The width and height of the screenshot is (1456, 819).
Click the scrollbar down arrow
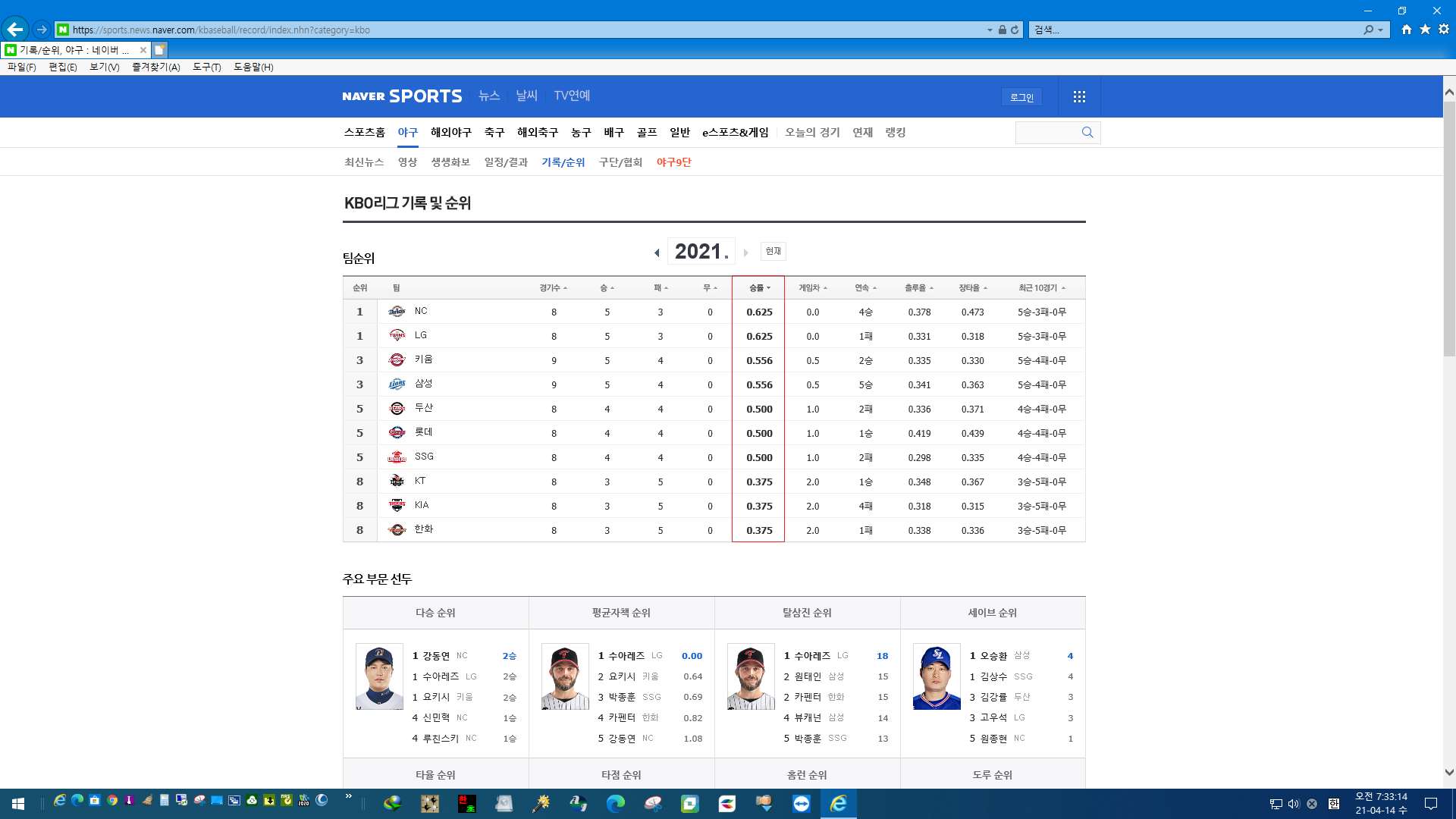[x=1449, y=773]
